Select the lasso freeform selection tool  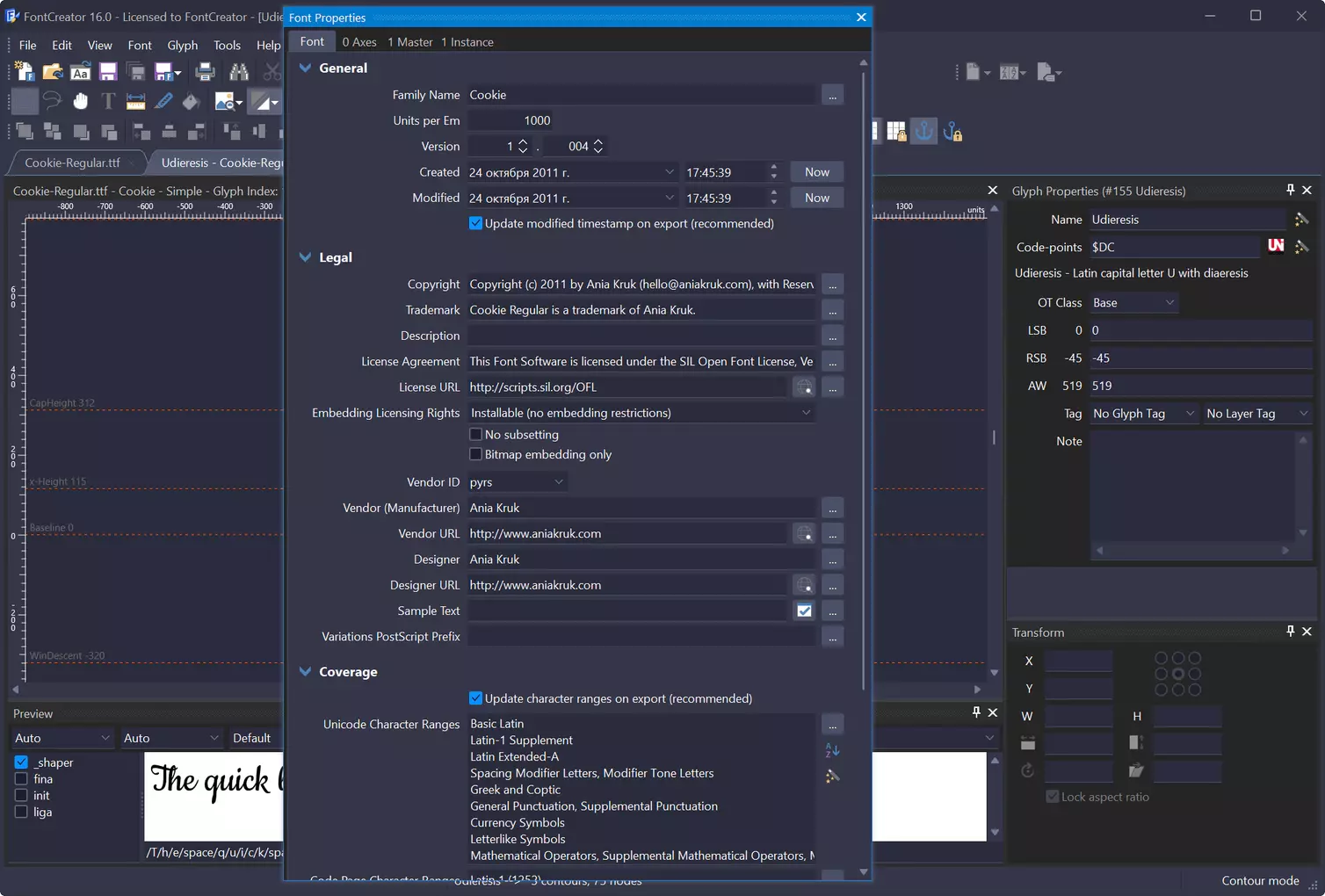53,101
